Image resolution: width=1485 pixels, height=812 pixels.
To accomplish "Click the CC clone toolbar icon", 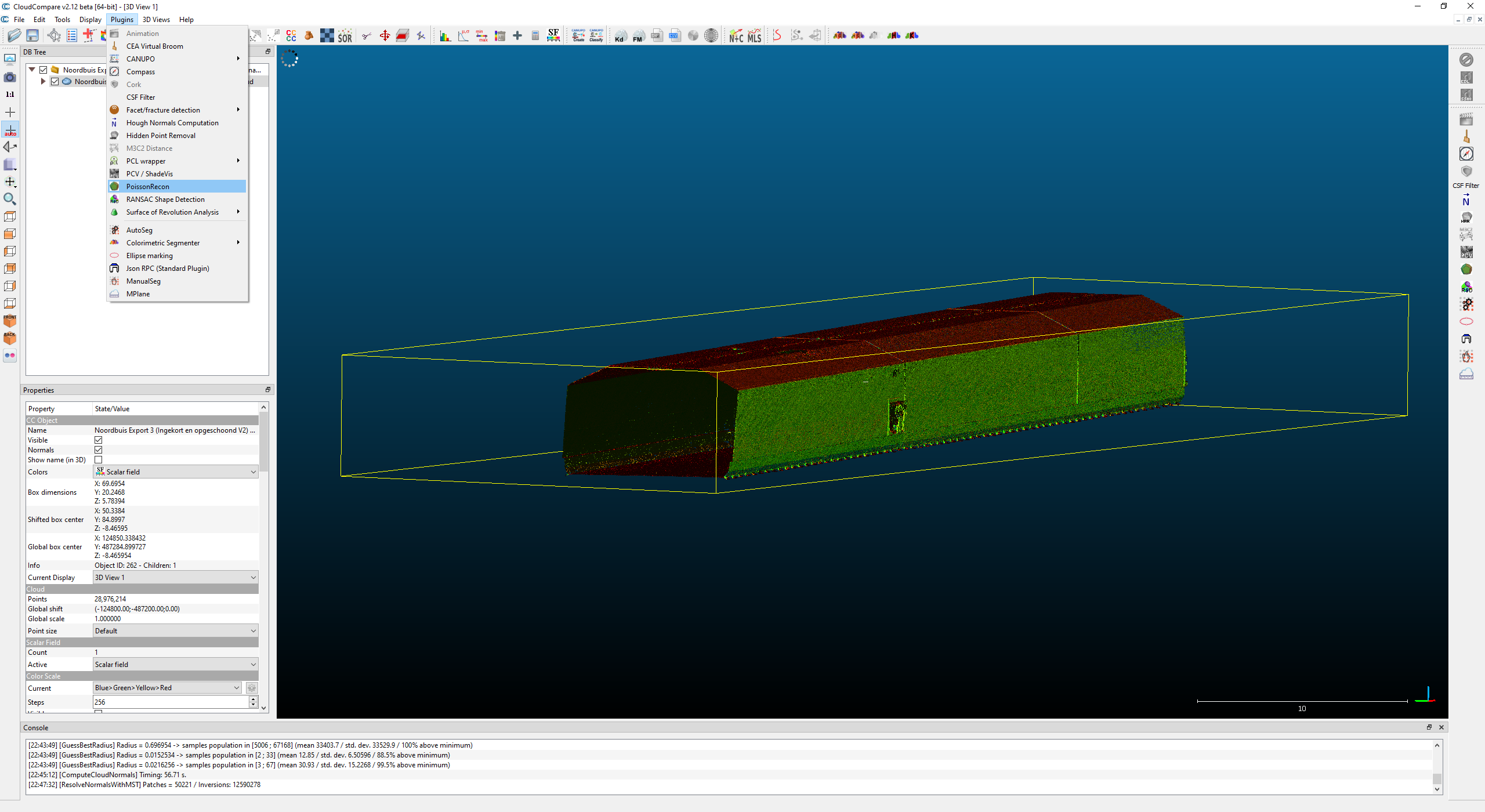I will pyautogui.click(x=291, y=36).
